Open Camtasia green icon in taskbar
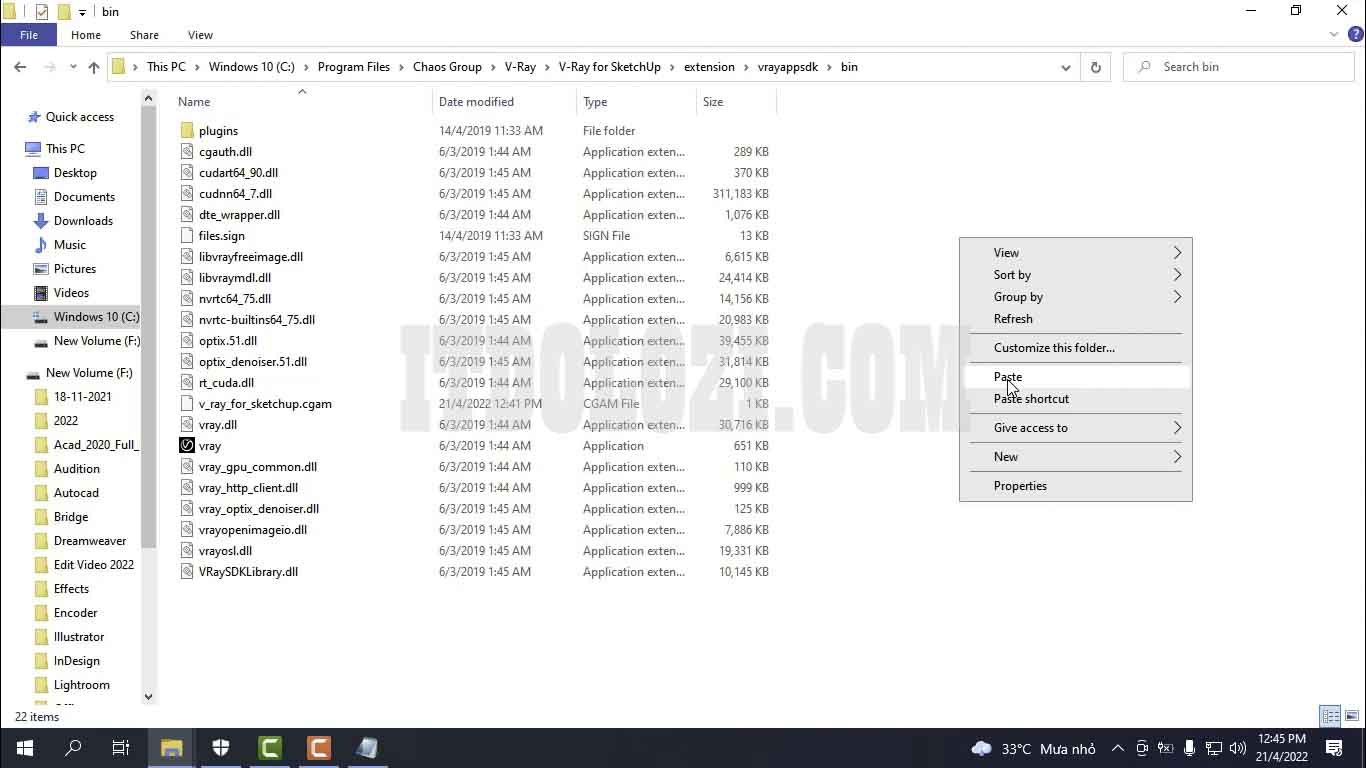Viewport: 1366px width, 768px height. pyautogui.click(x=270, y=748)
